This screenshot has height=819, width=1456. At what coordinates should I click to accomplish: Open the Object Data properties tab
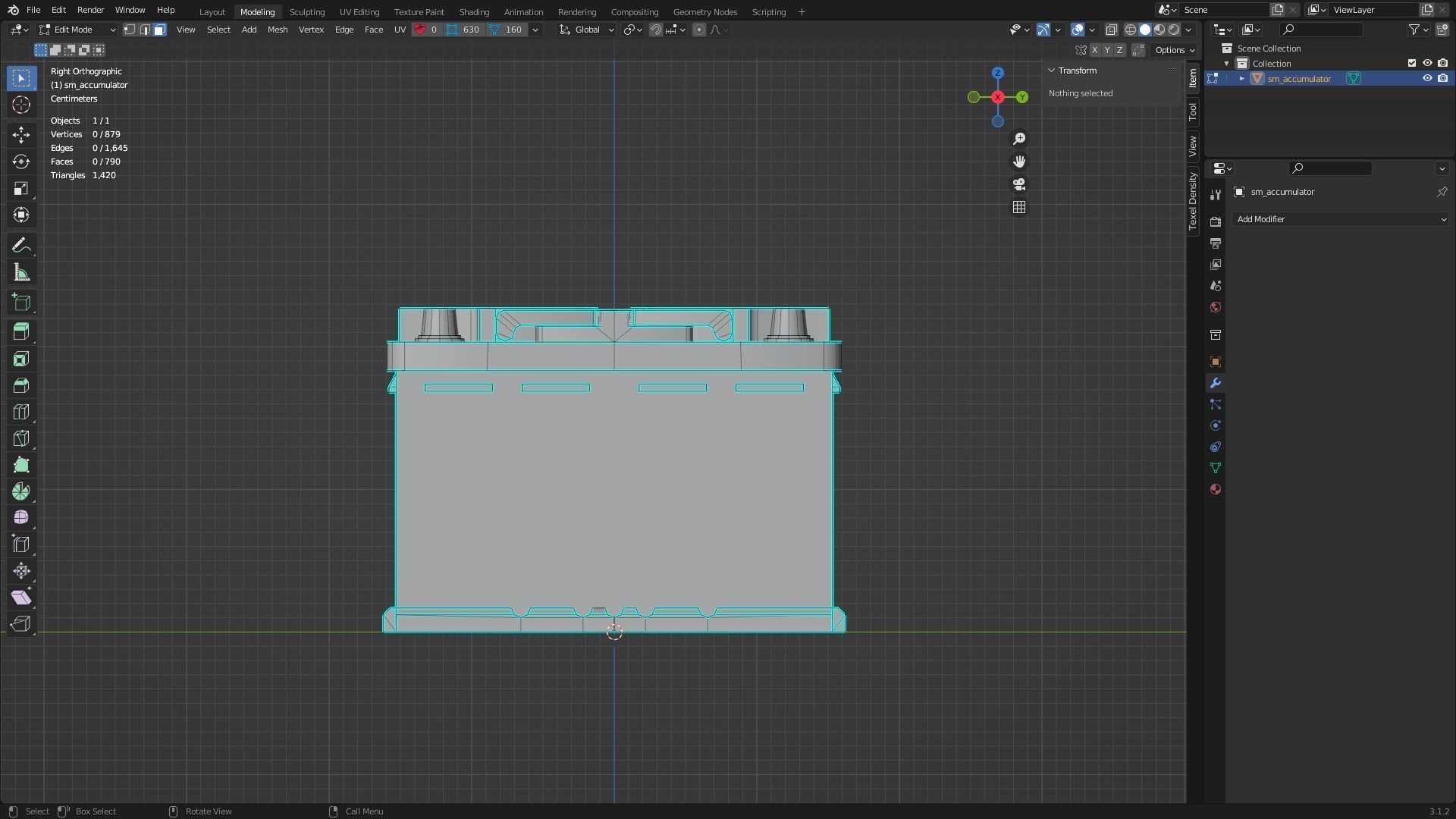coord(1216,468)
